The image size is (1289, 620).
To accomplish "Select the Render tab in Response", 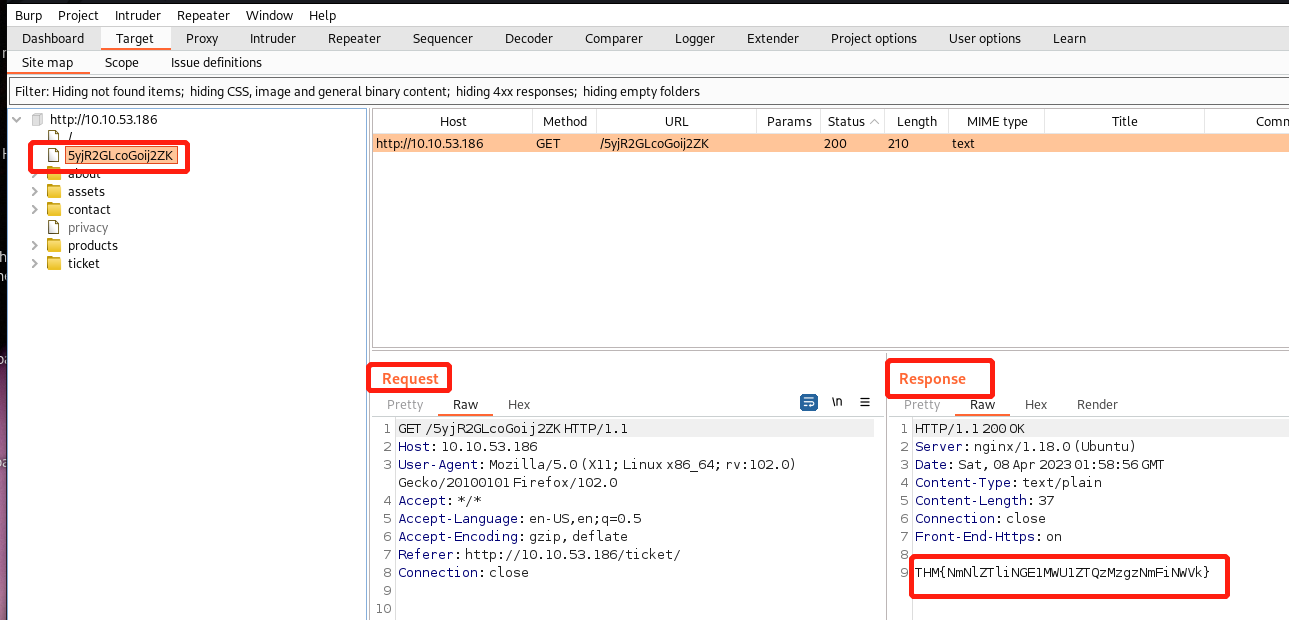I will coord(1097,405).
